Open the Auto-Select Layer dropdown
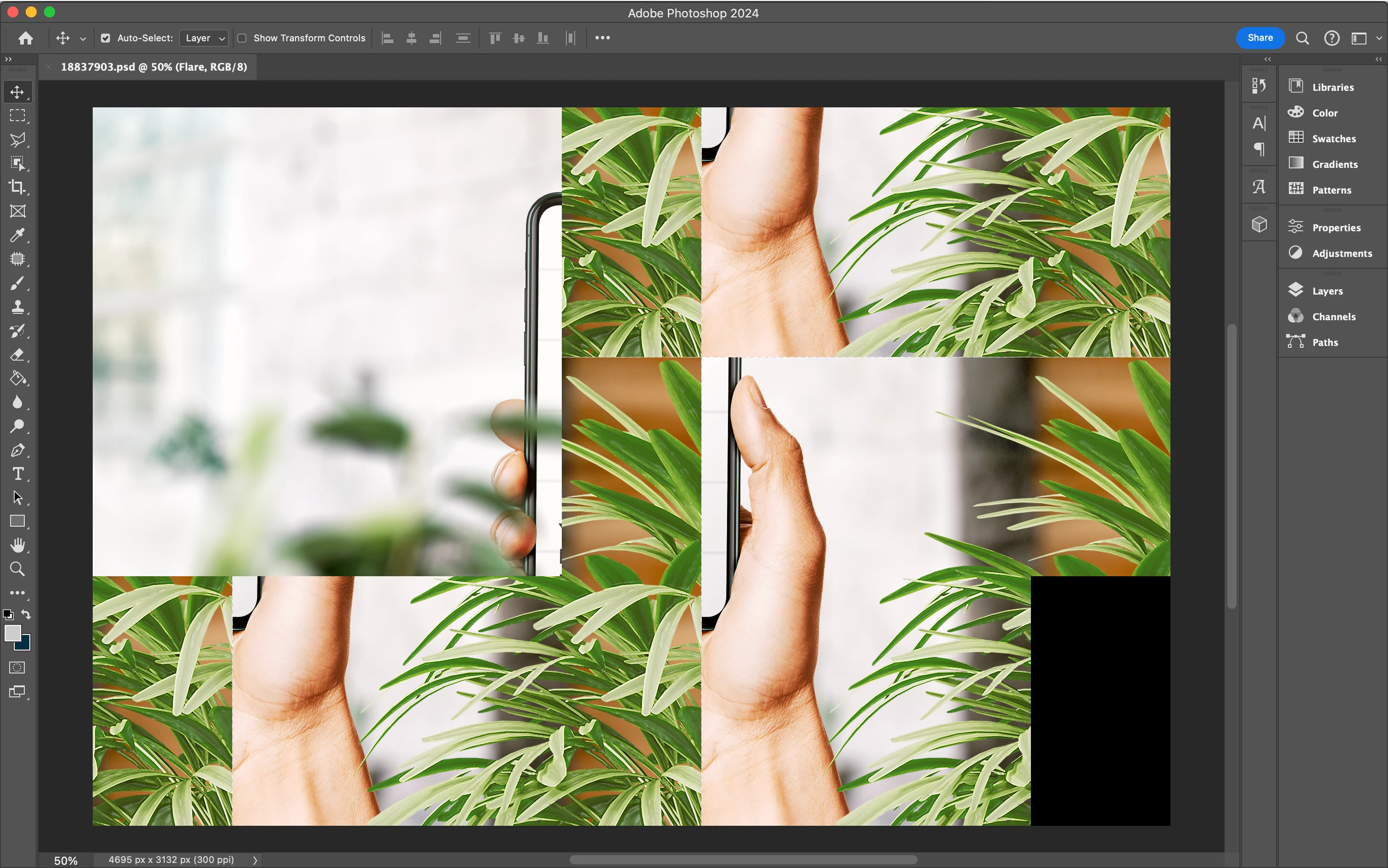Image resolution: width=1388 pixels, height=868 pixels. [x=204, y=39]
